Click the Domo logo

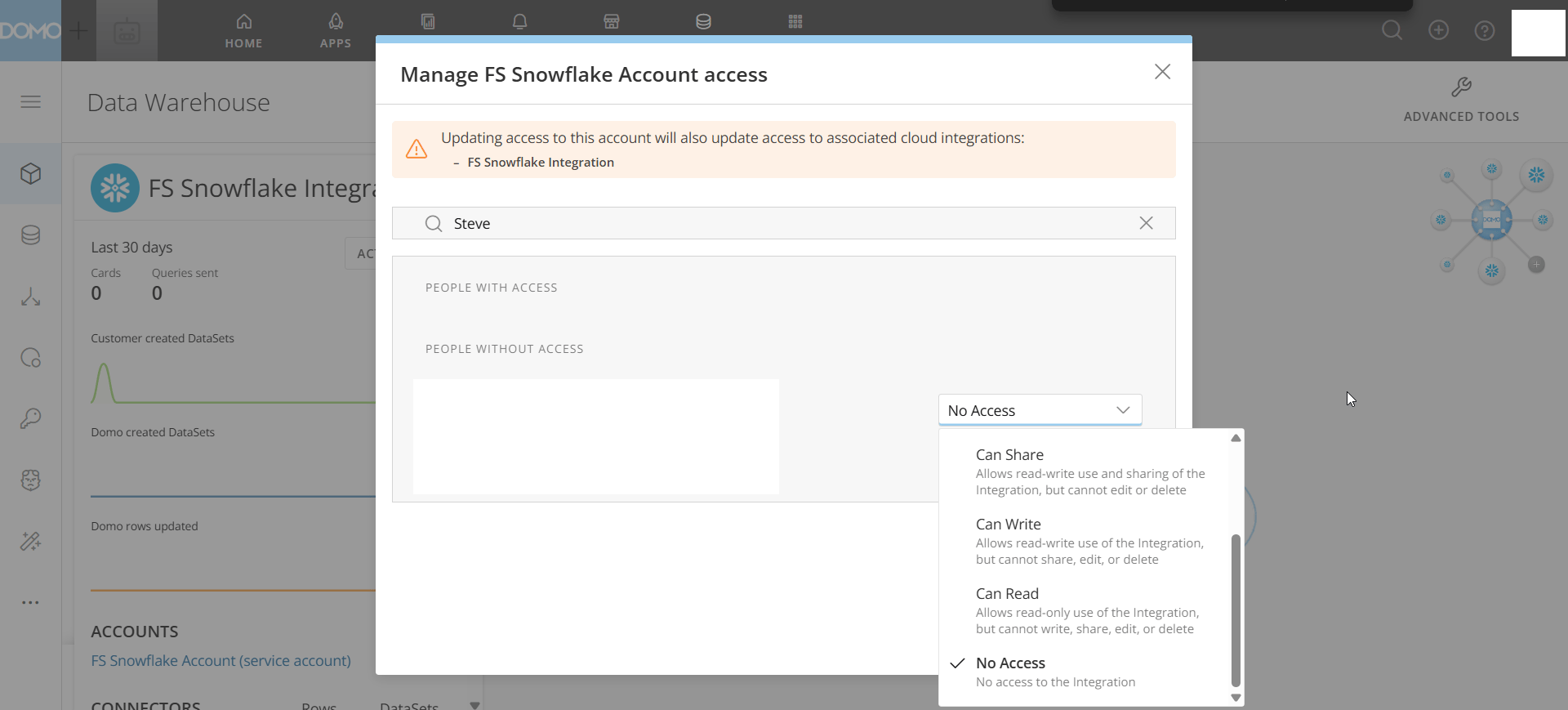tap(30, 30)
